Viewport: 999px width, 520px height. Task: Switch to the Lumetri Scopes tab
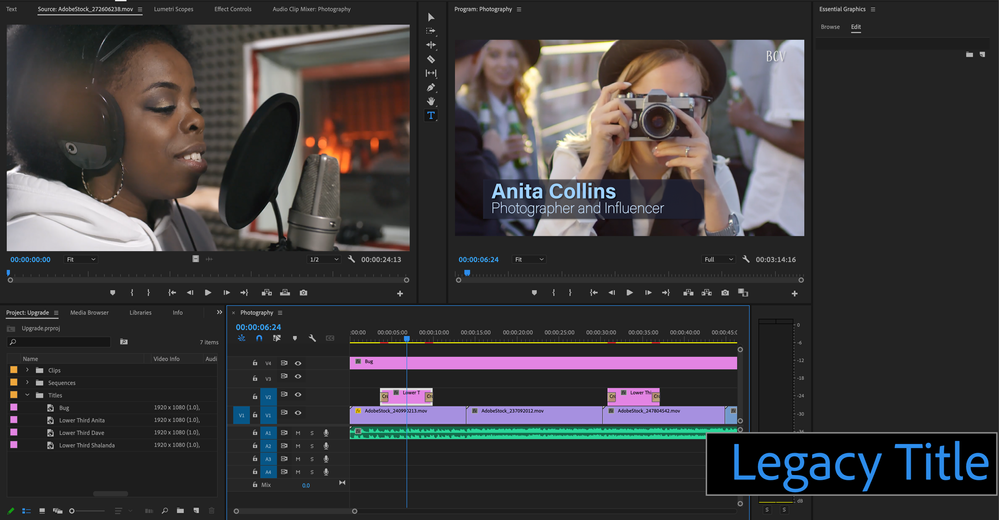click(173, 9)
